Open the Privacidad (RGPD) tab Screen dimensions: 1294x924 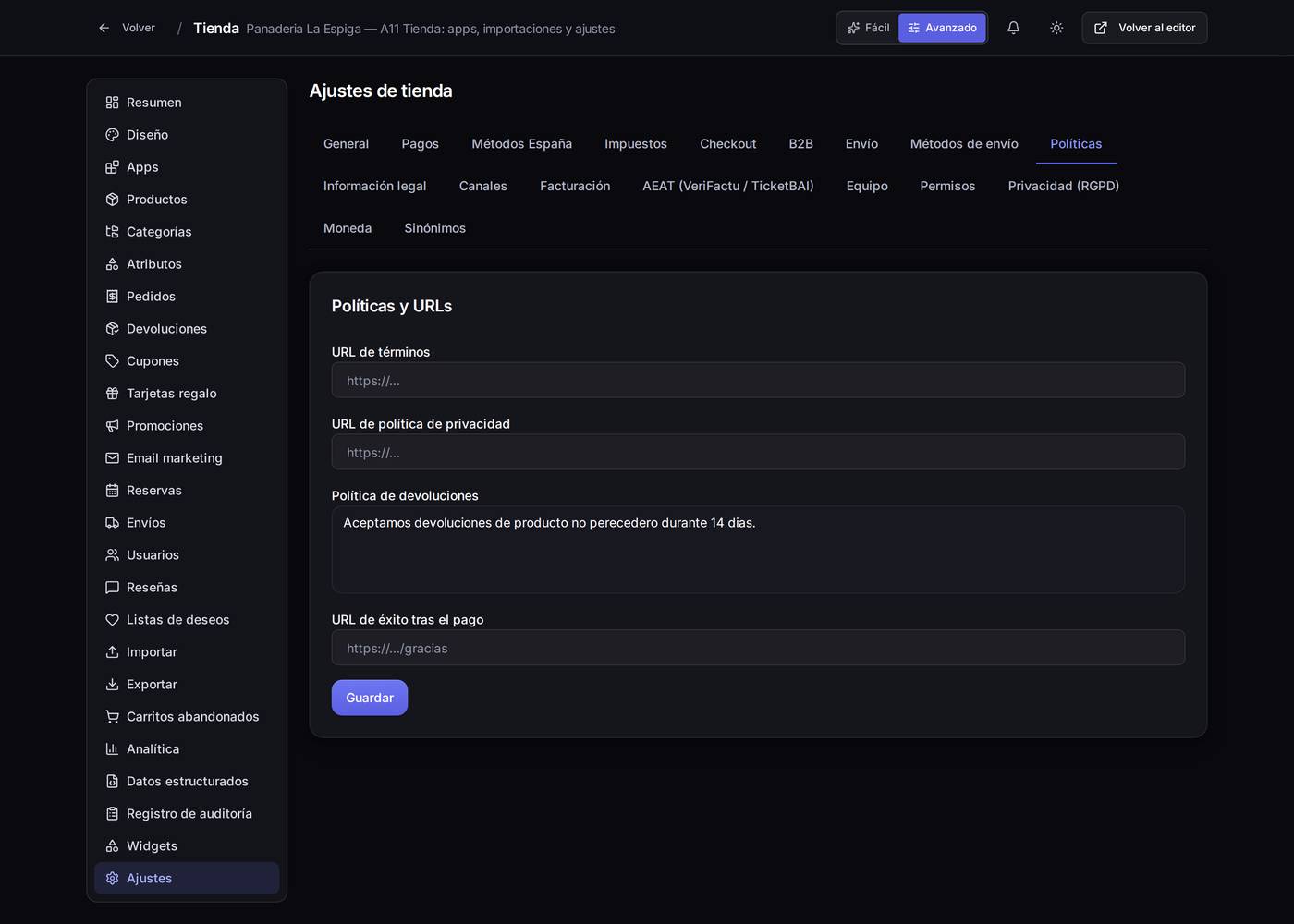pyautogui.click(x=1063, y=187)
